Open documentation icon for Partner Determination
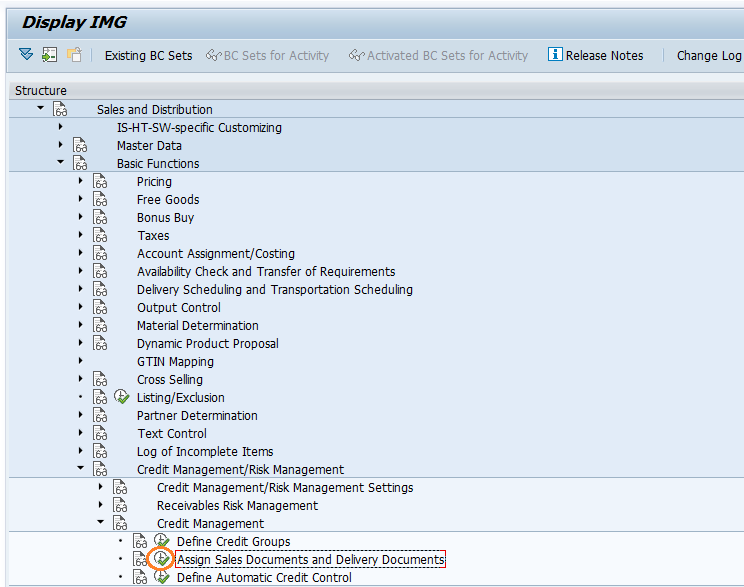Viewport: 744px width, 587px height. (x=100, y=416)
